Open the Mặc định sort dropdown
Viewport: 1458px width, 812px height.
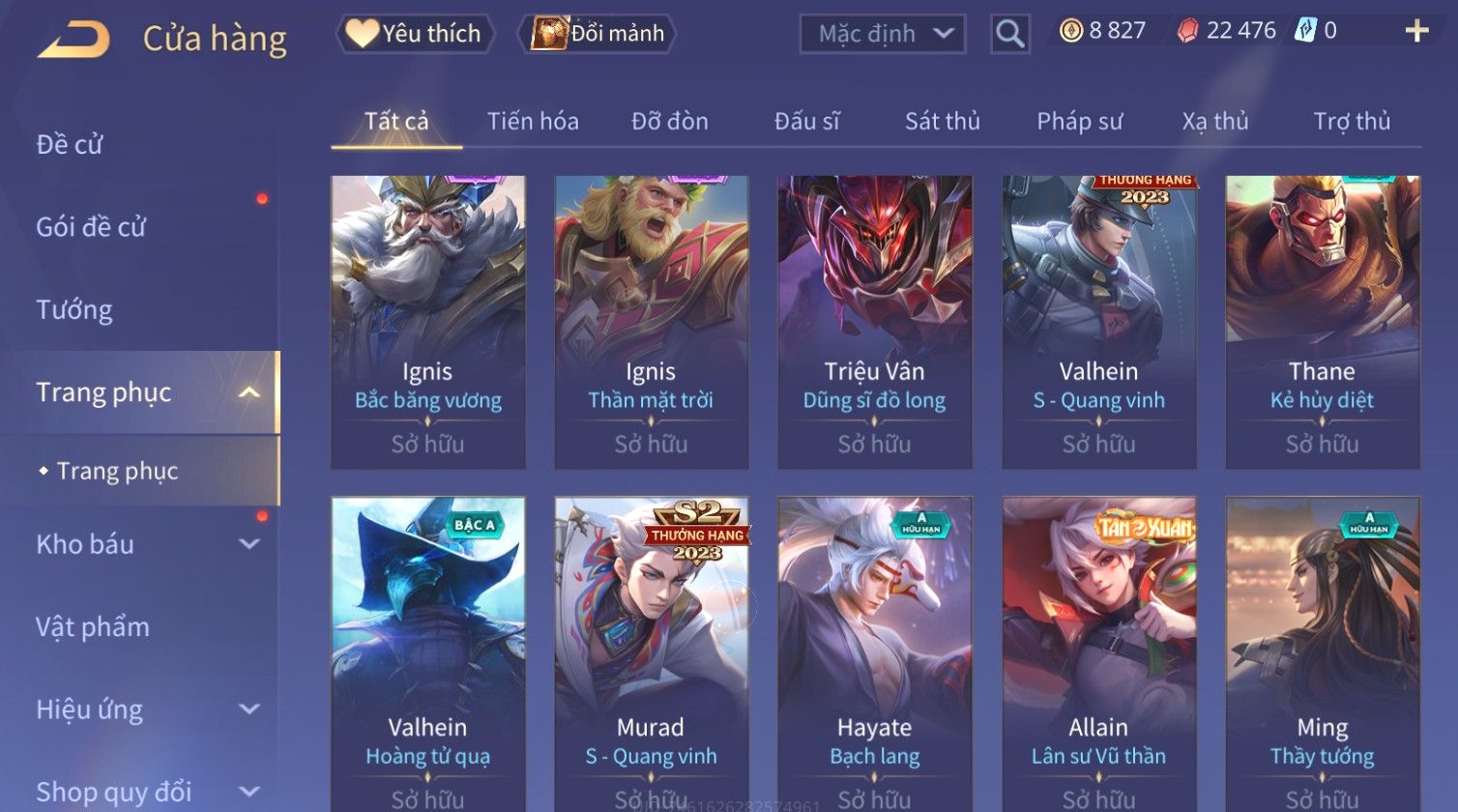click(x=882, y=34)
